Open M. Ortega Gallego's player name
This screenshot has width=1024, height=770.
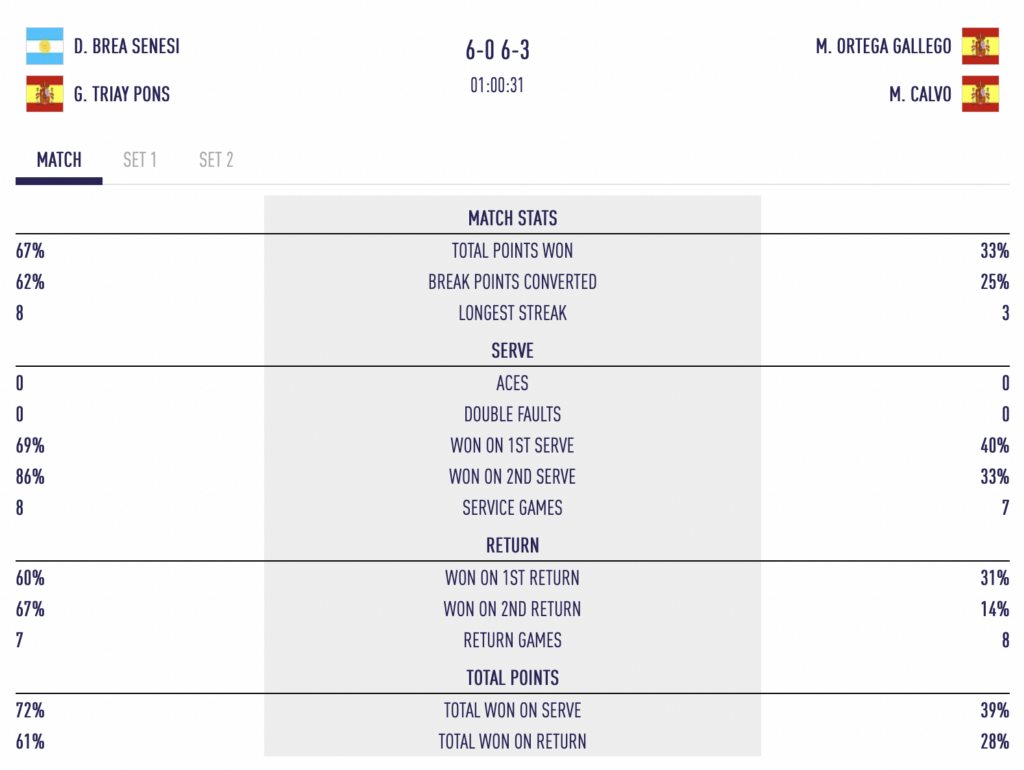click(x=883, y=46)
